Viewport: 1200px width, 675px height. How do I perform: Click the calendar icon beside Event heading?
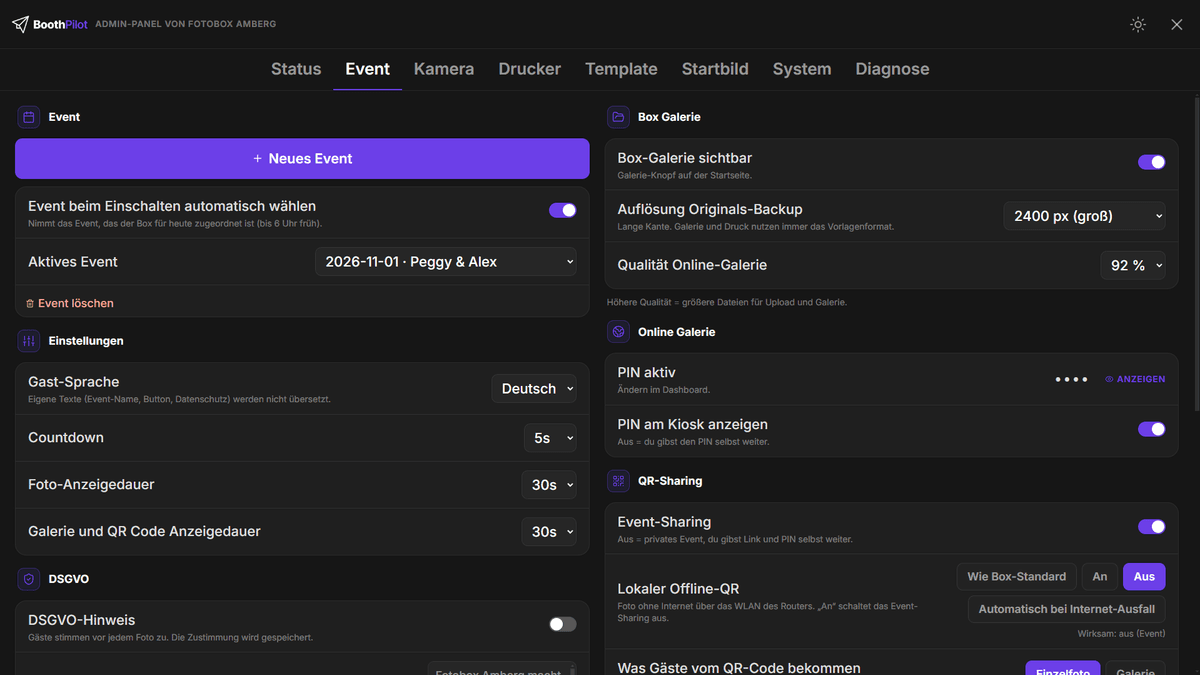click(x=29, y=117)
